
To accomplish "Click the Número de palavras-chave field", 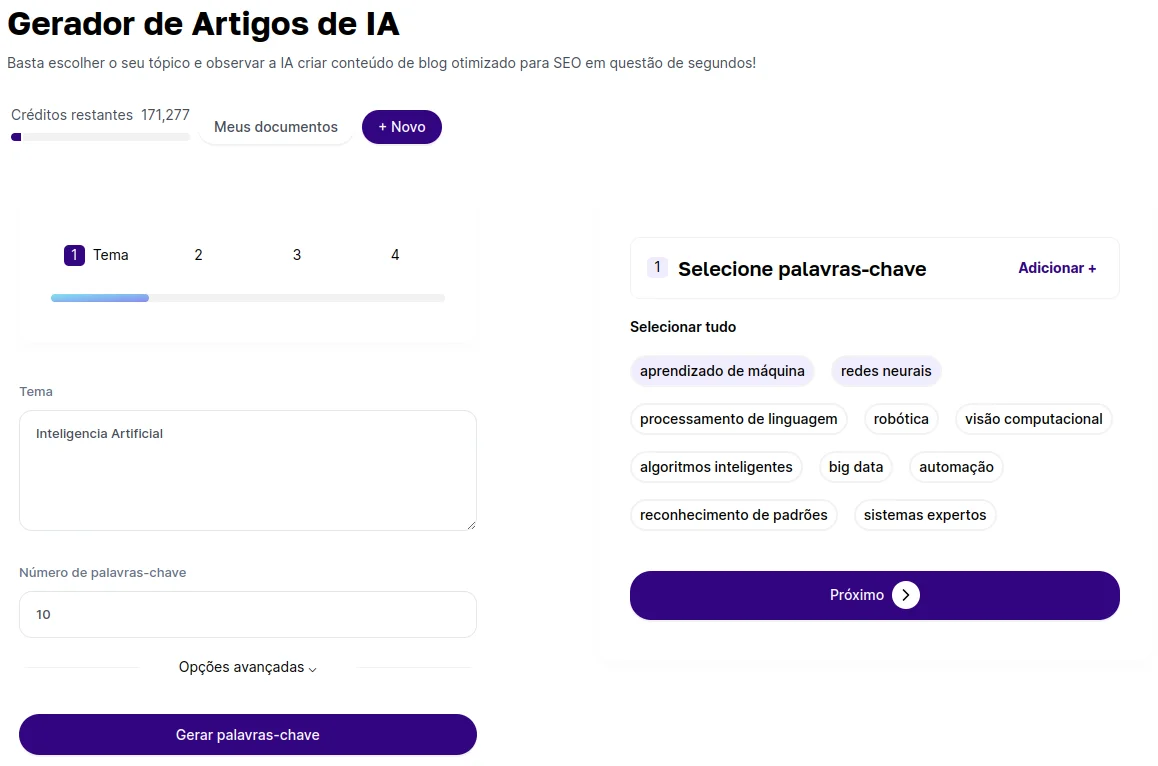I will pyautogui.click(x=247, y=615).
